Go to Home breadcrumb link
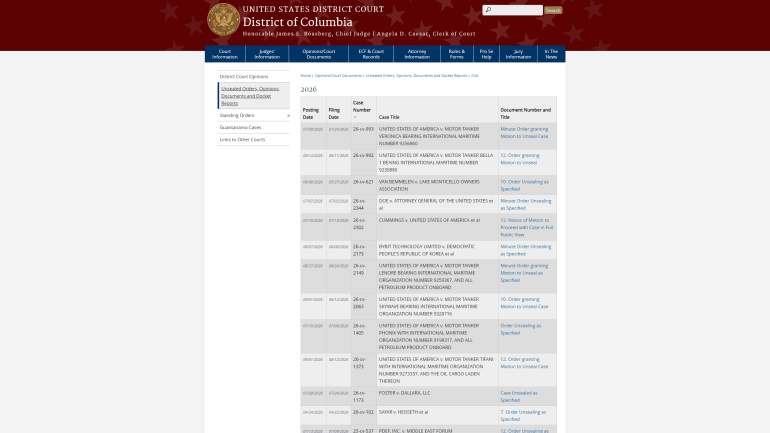Viewport: 770px width, 433px height. pyautogui.click(x=305, y=76)
